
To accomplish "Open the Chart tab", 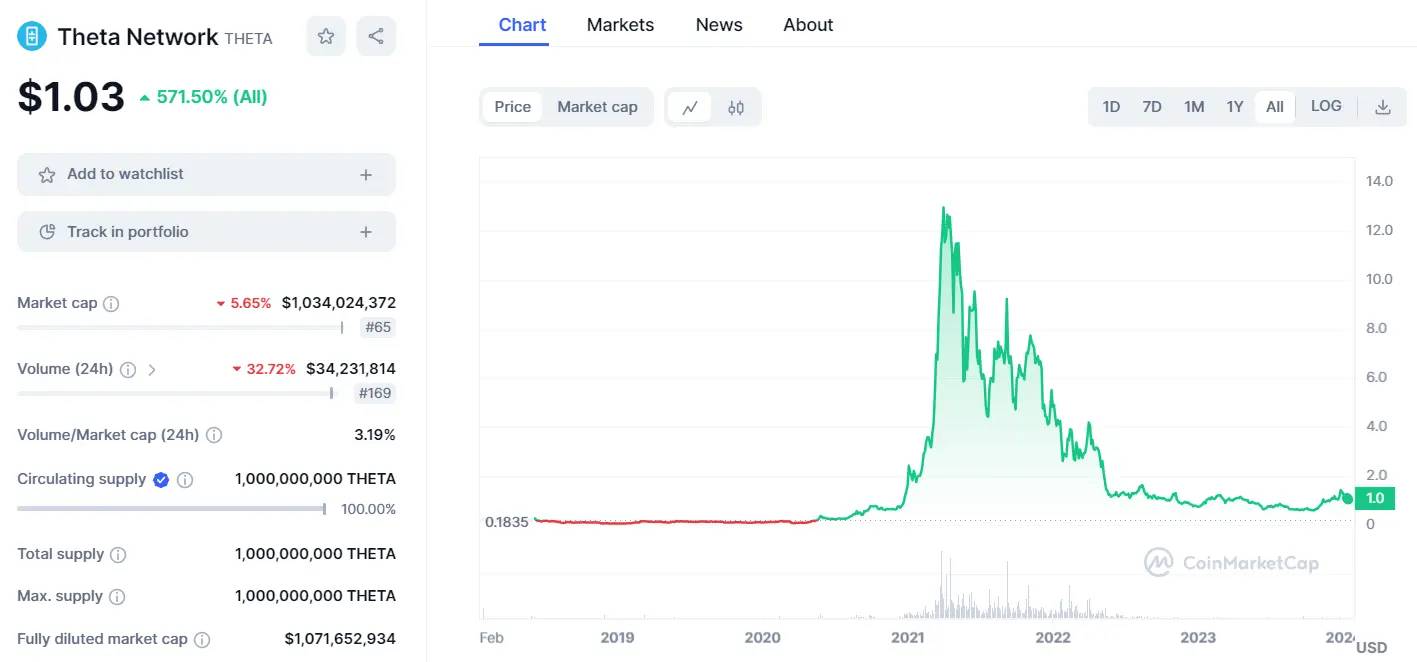I will click(x=522, y=25).
